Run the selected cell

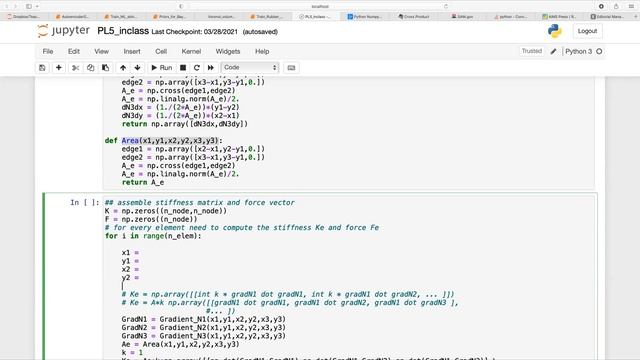point(162,68)
